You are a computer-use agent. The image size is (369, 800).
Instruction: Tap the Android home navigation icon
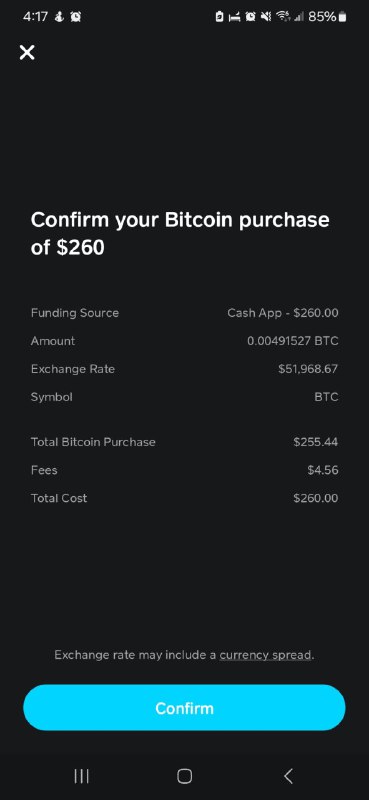coord(184,776)
